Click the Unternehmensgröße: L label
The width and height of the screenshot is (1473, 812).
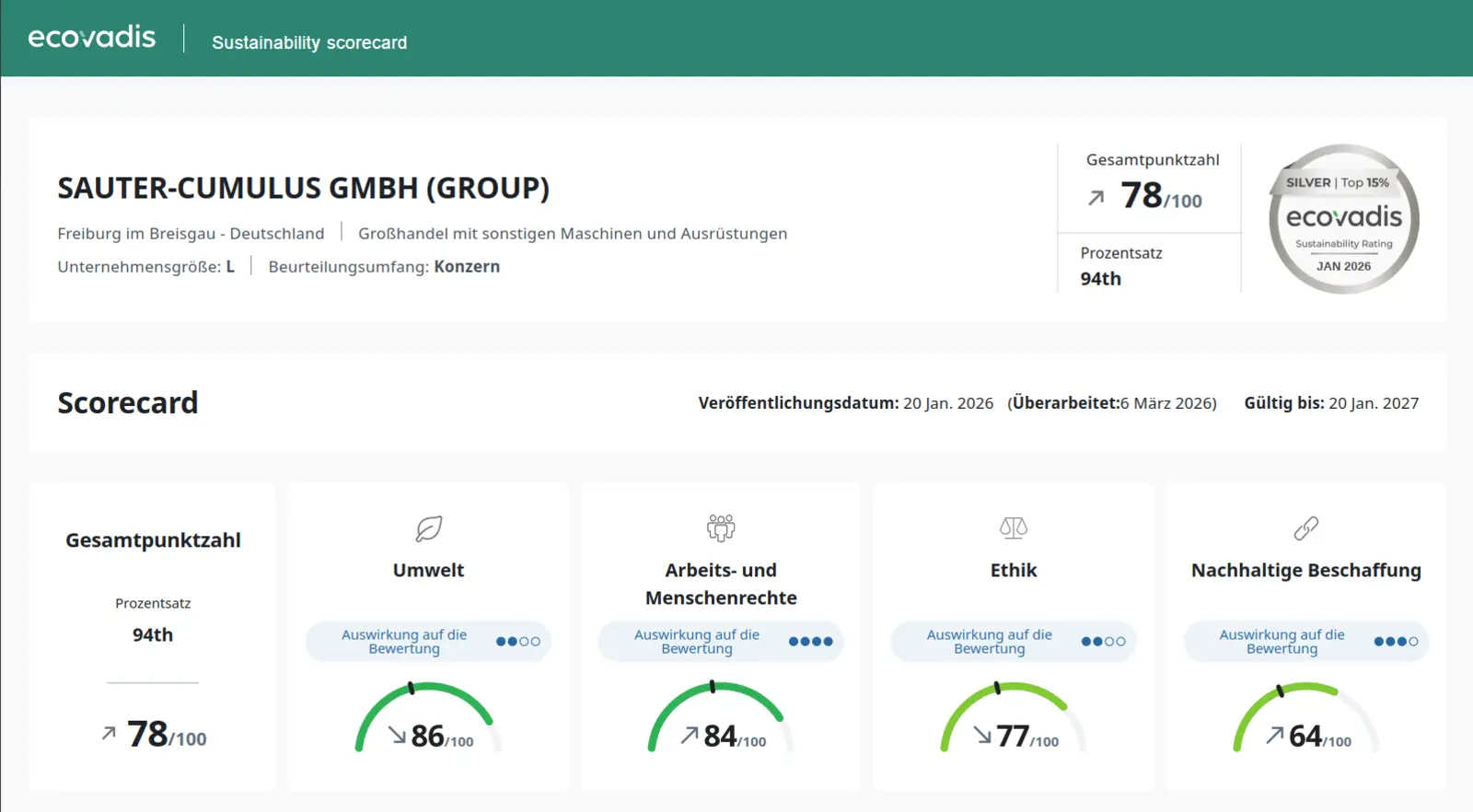pos(146,267)
